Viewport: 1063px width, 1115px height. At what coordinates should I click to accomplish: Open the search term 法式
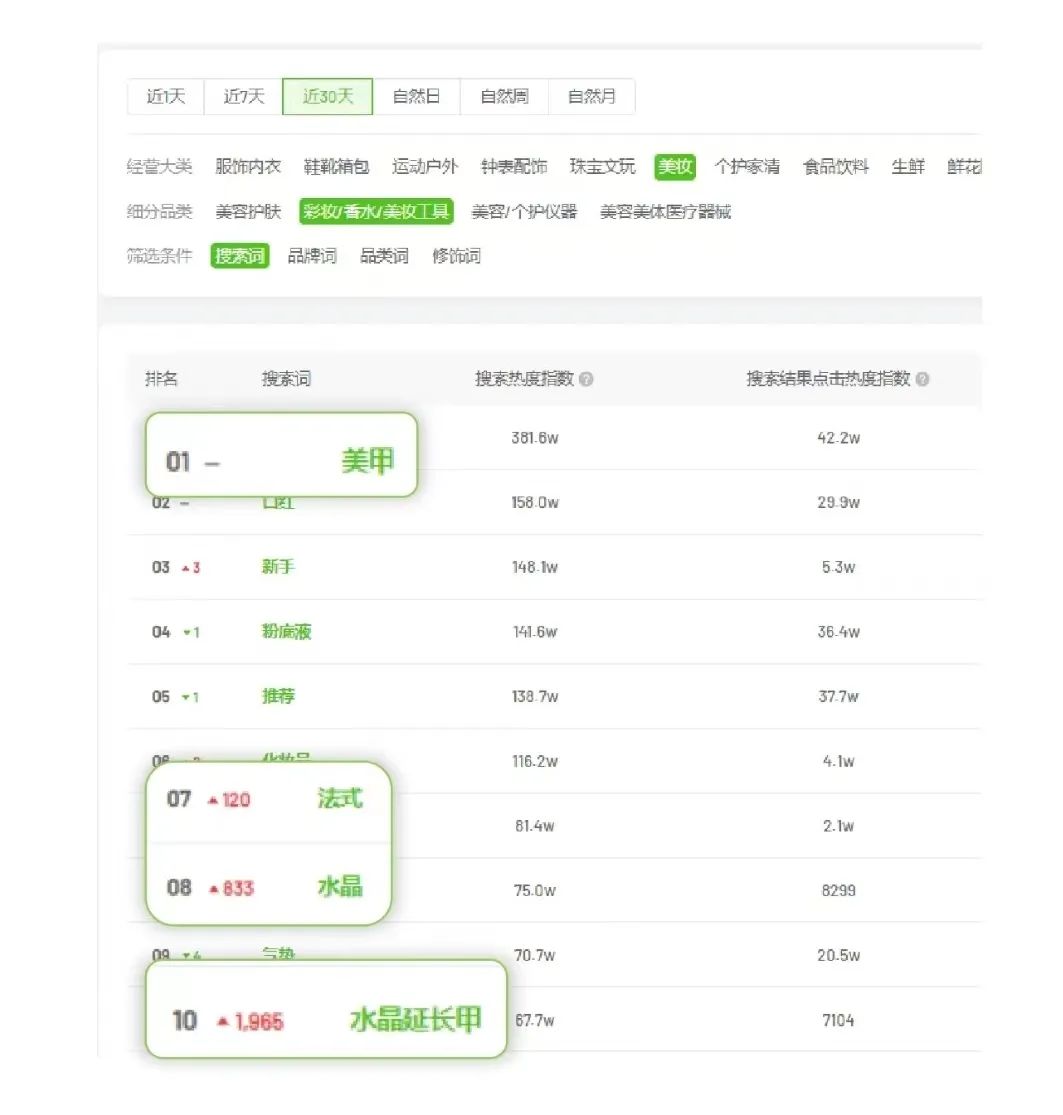340,799
